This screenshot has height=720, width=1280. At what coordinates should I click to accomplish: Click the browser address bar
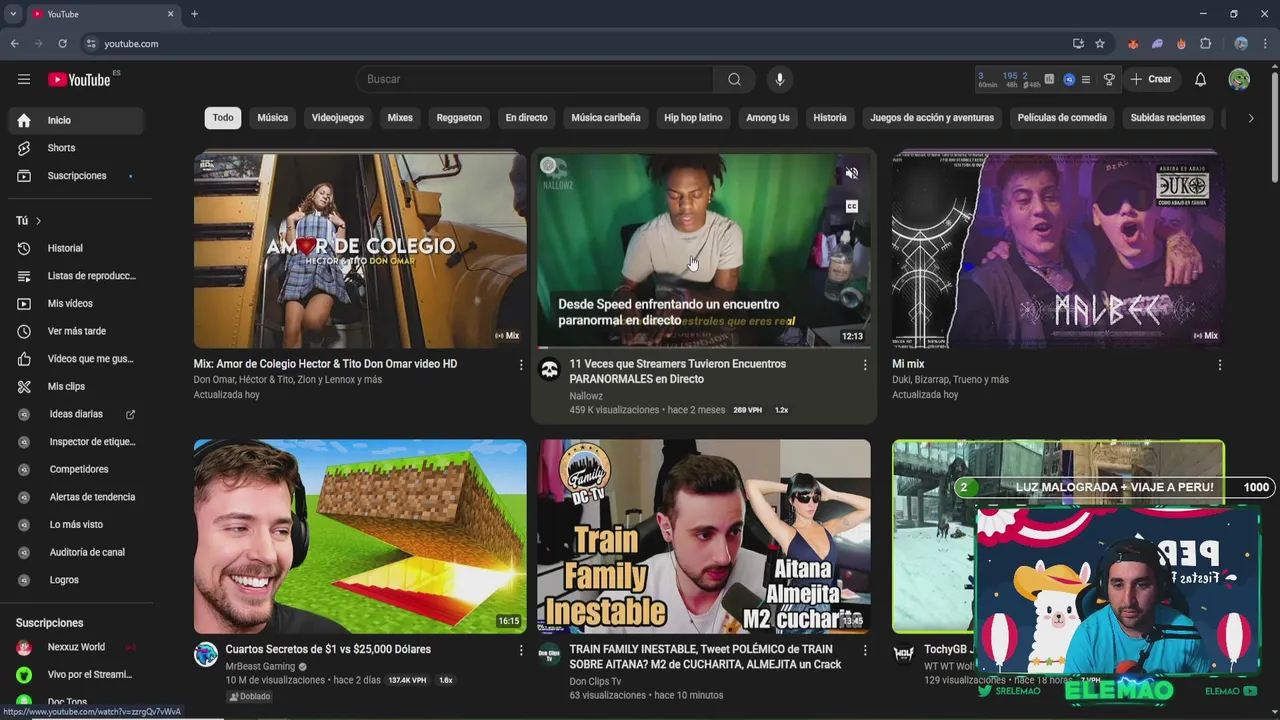pos(570,44)
